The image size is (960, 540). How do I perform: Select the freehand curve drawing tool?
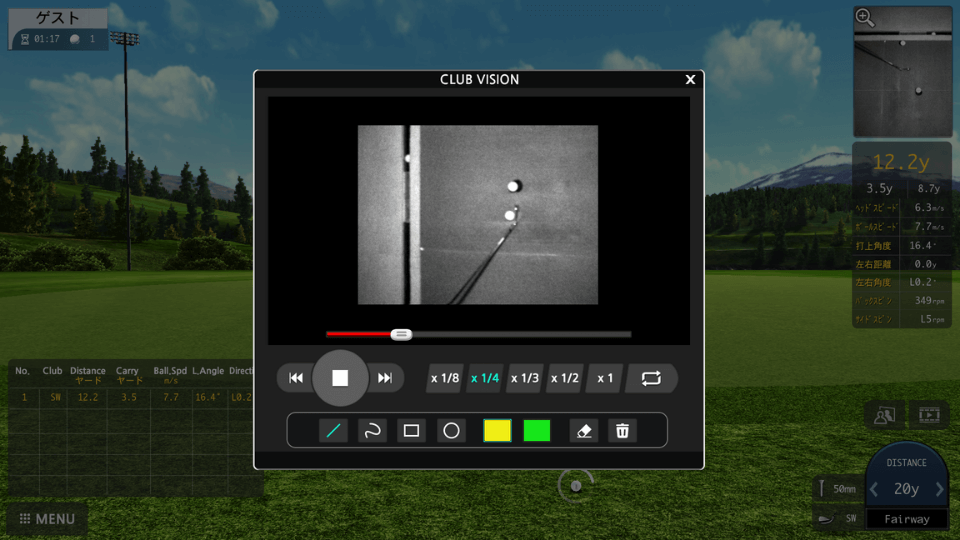click(x=371, y=431)
